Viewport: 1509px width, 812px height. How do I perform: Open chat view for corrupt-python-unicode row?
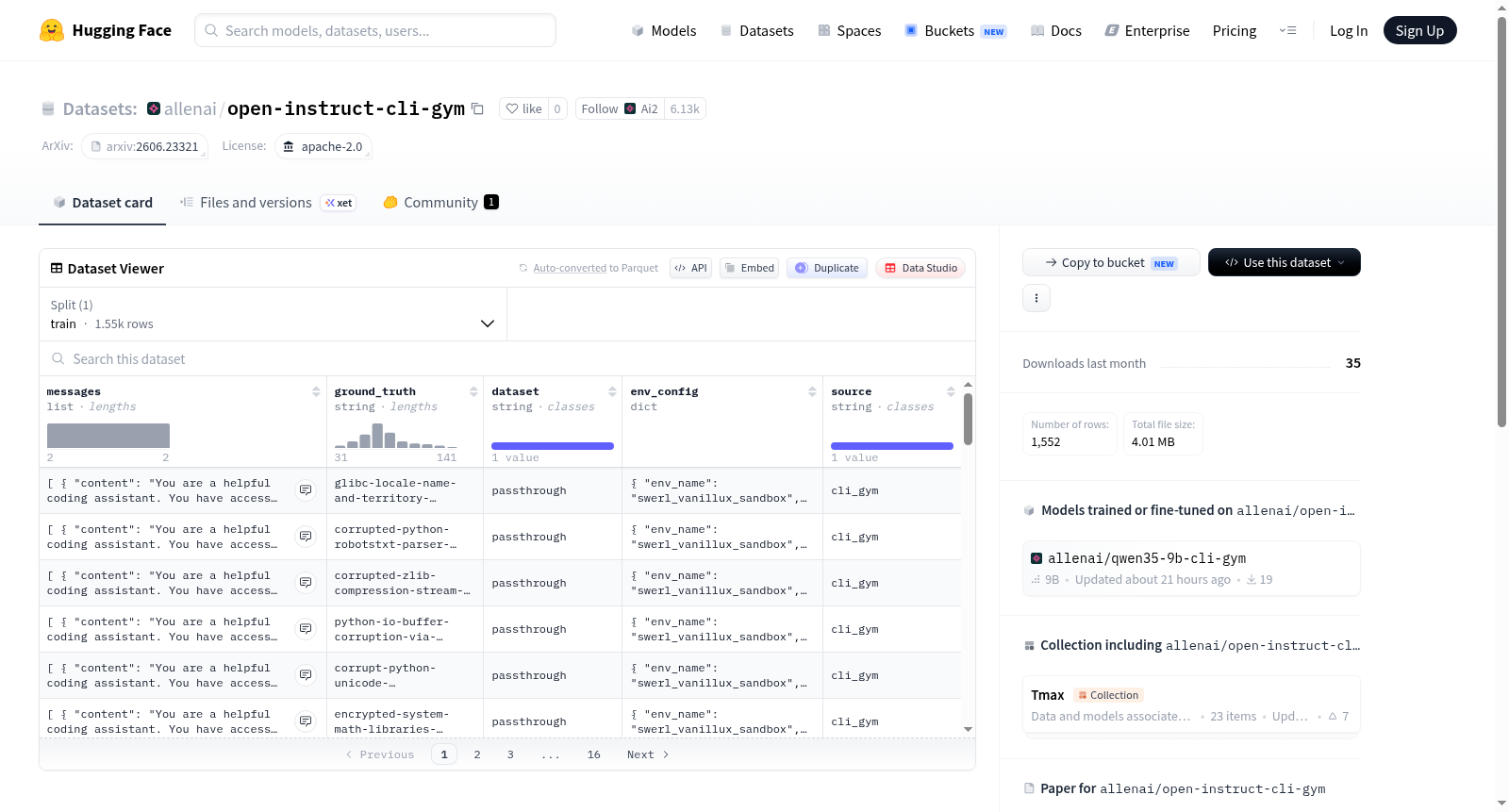[x=306, y=675]
